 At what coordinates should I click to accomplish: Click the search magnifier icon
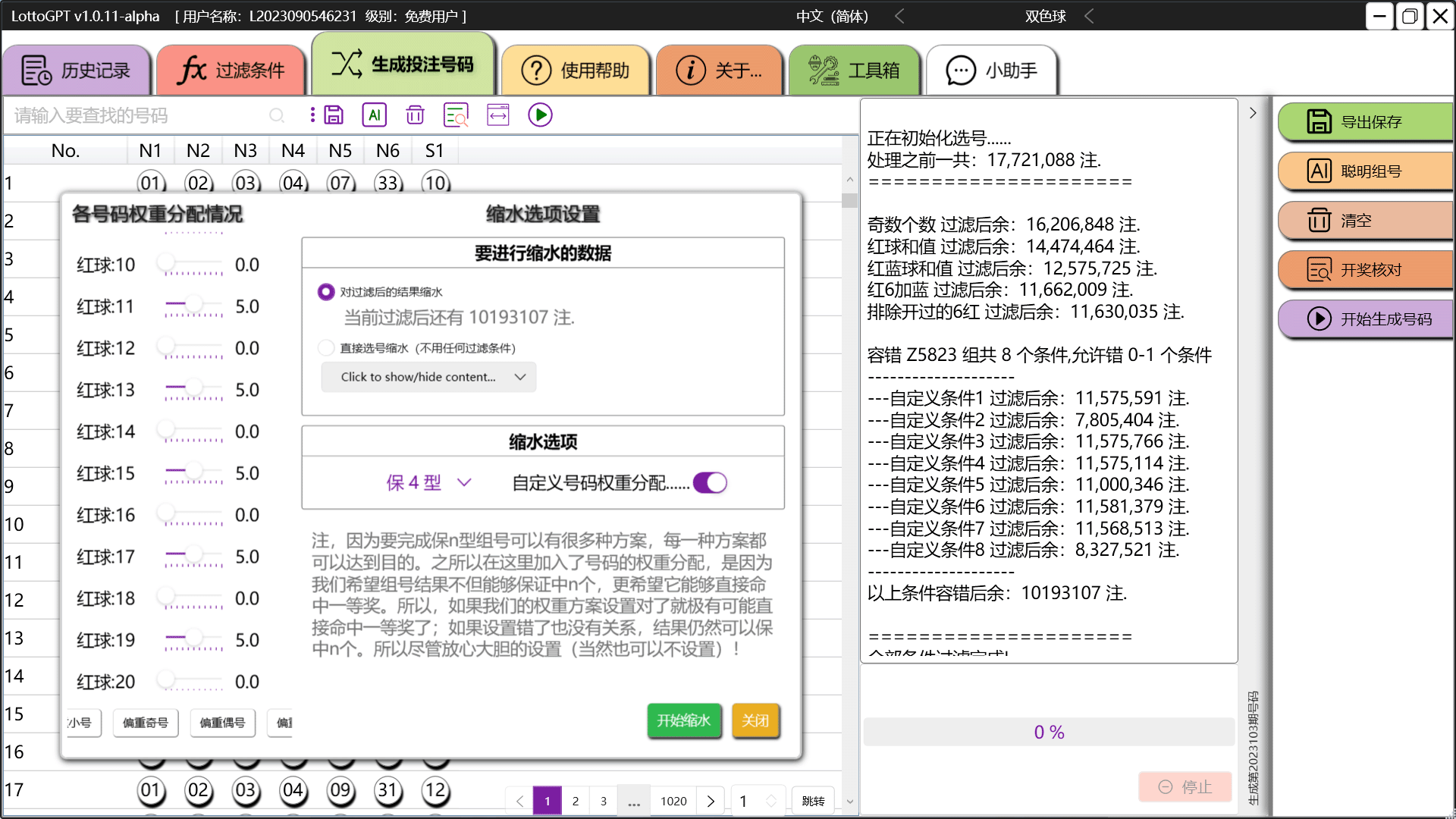[277, 115]
